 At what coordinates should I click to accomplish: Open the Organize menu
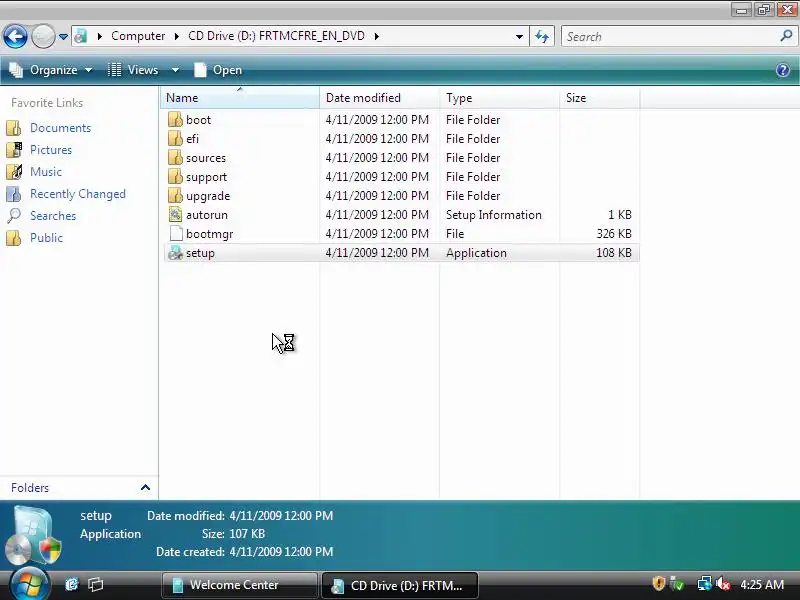51,70
